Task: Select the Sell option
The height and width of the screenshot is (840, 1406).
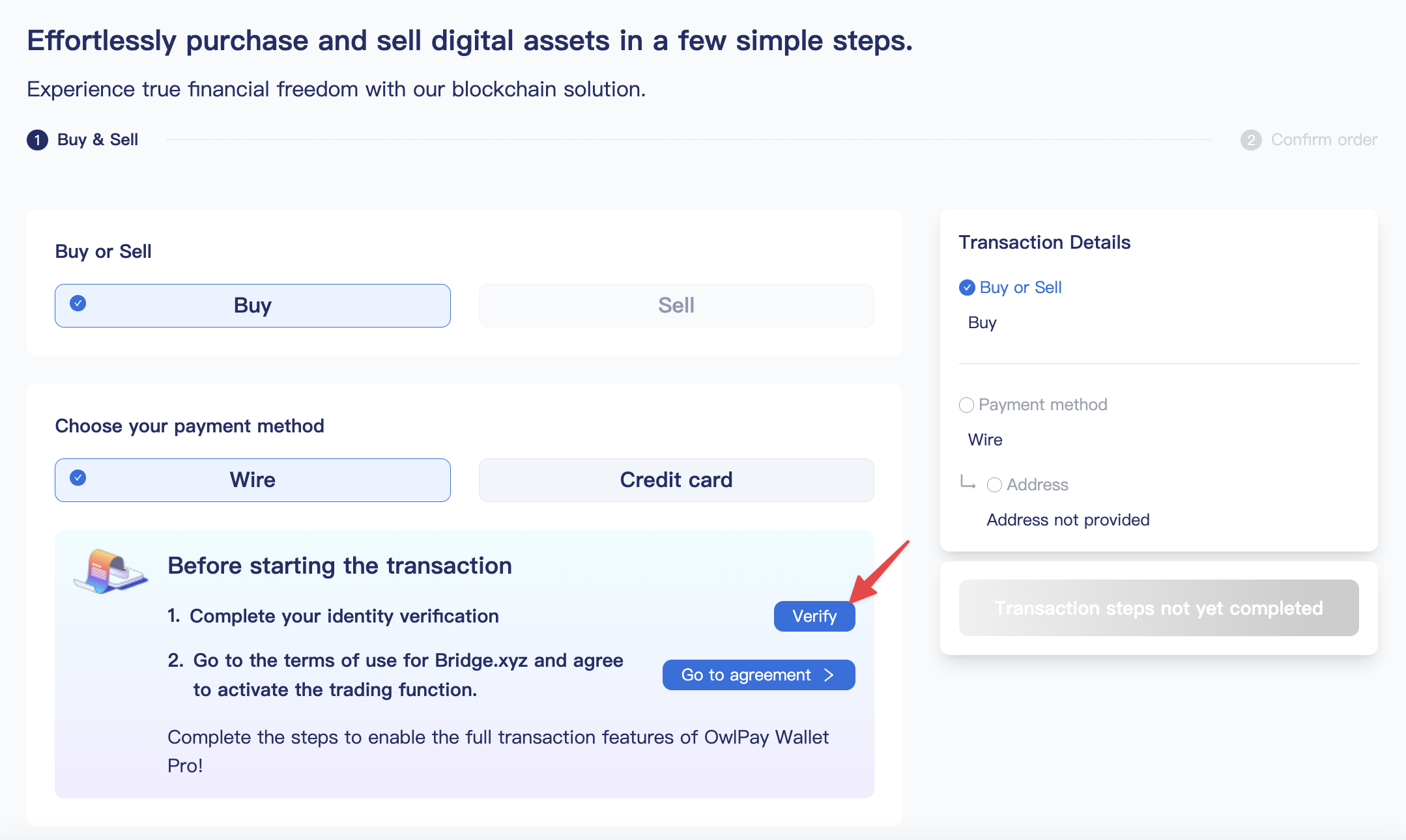Action: (676, 305)
